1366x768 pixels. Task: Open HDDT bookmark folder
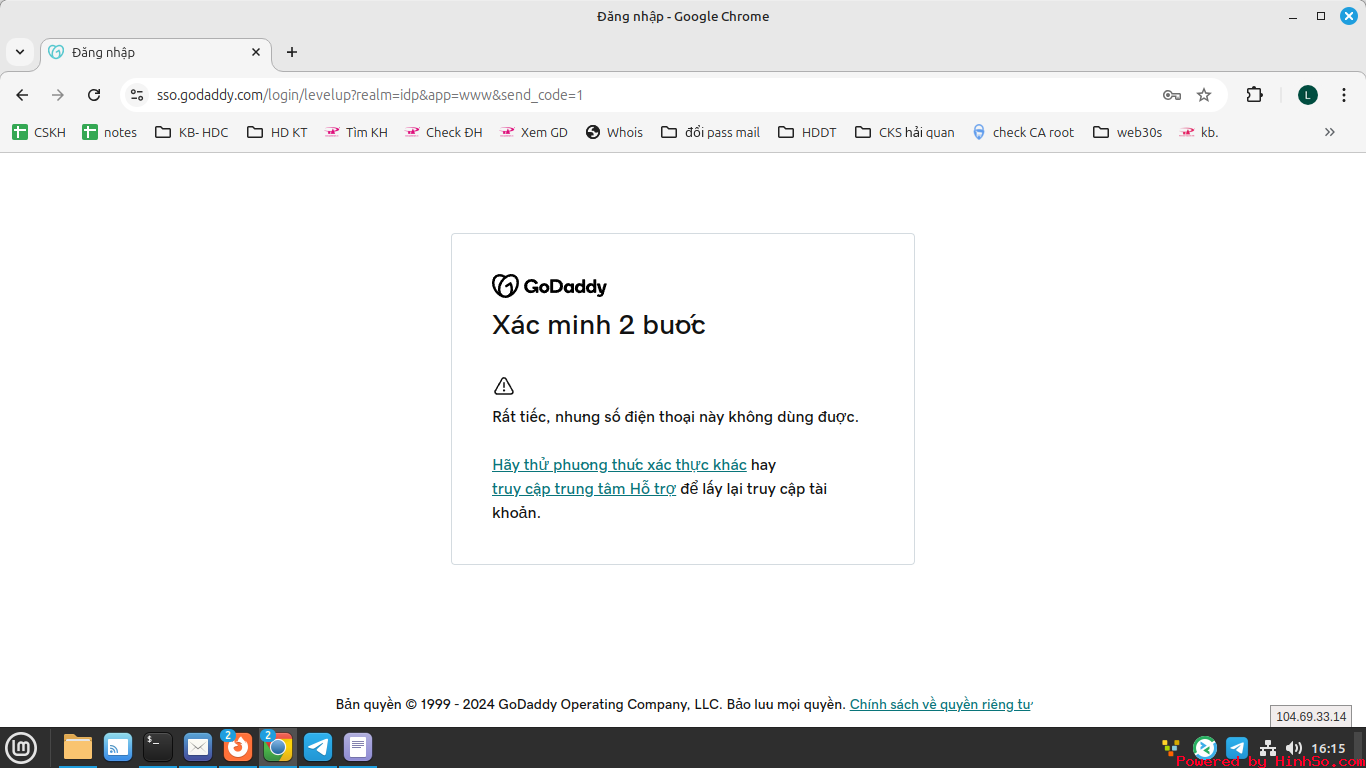(x=807, y=132)
